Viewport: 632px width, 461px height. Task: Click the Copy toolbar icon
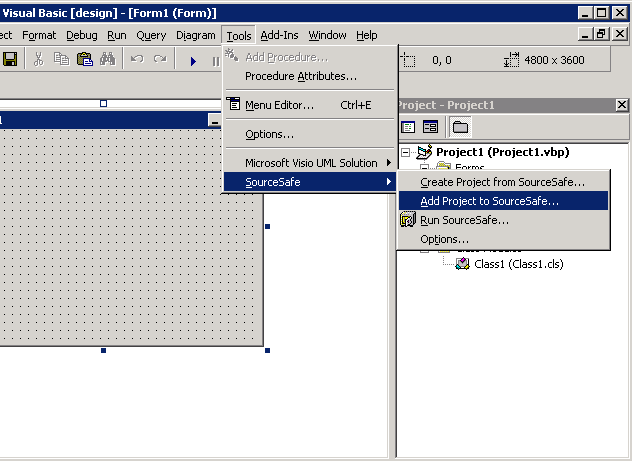[61, 60]
